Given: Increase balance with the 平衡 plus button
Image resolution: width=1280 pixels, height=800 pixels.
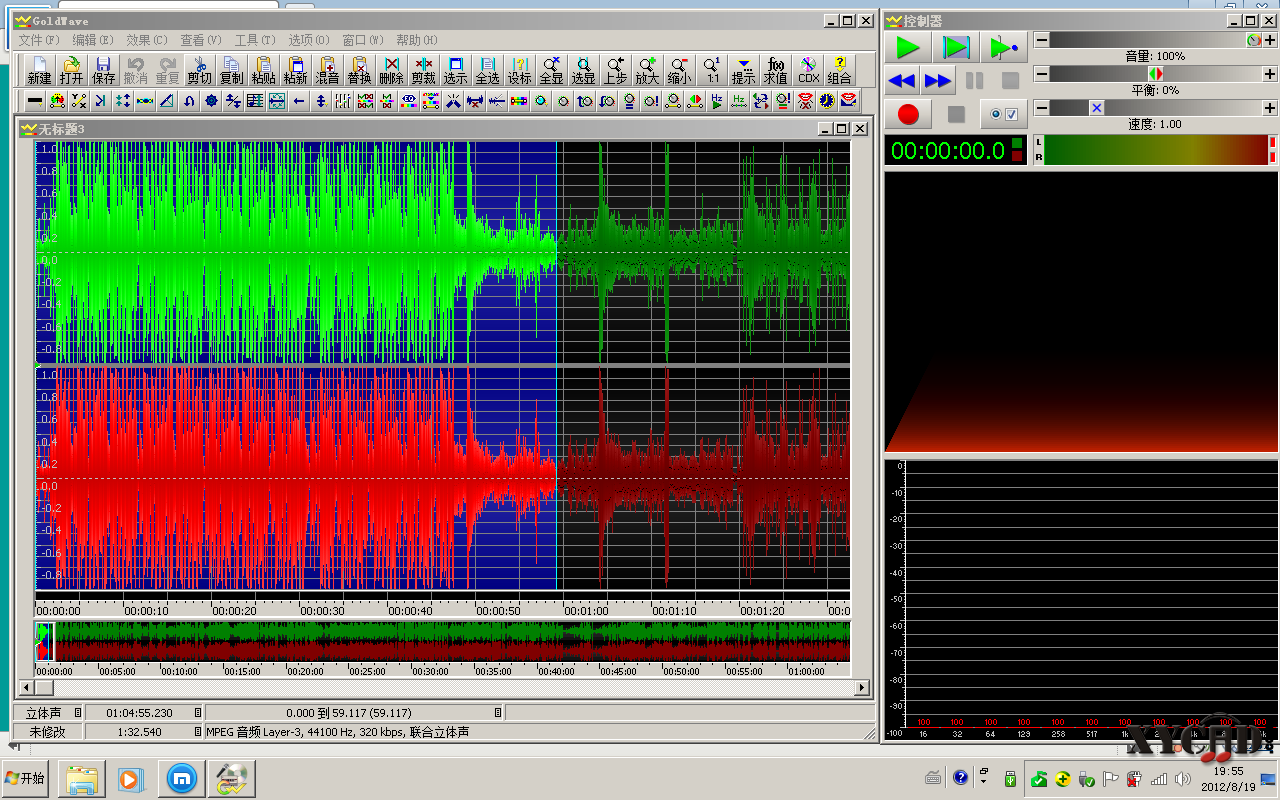Looking at the screenshot, I should click(x=1270, y=74).
